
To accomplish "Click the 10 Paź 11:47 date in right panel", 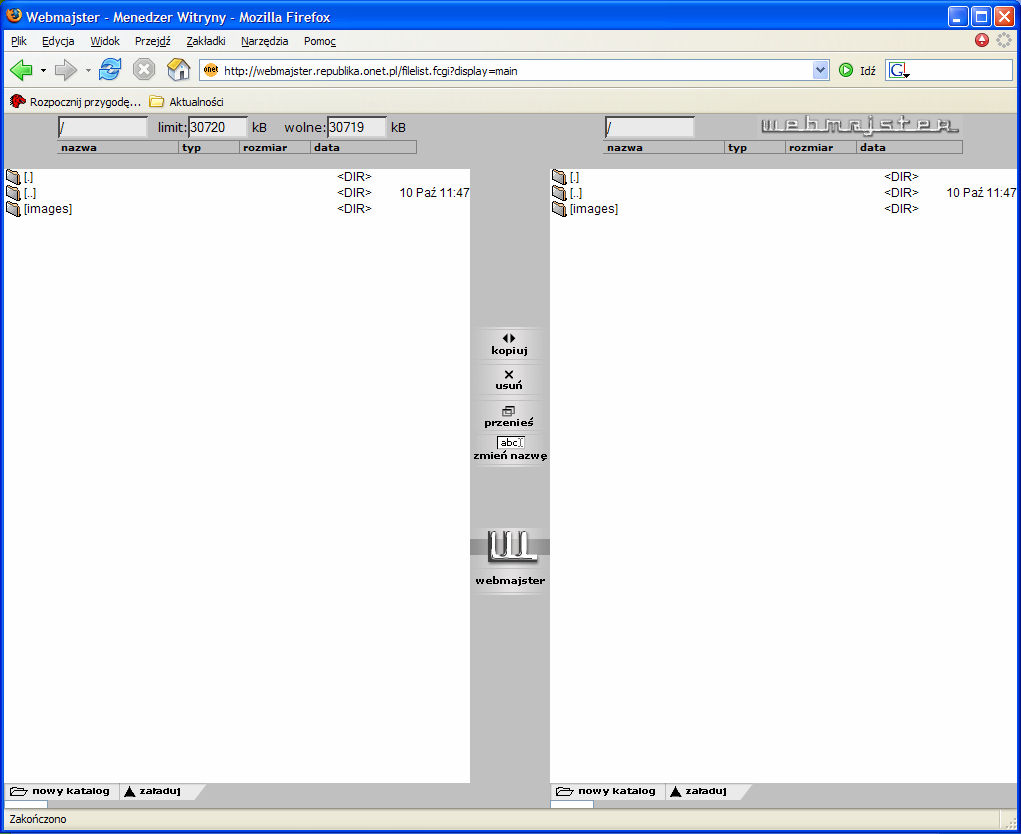I will point(981,193).
